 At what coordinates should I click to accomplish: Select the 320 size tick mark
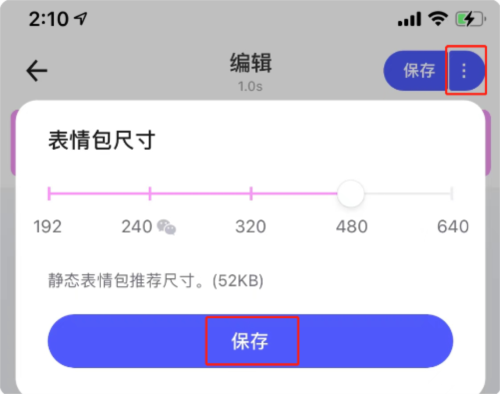[251, 193]
